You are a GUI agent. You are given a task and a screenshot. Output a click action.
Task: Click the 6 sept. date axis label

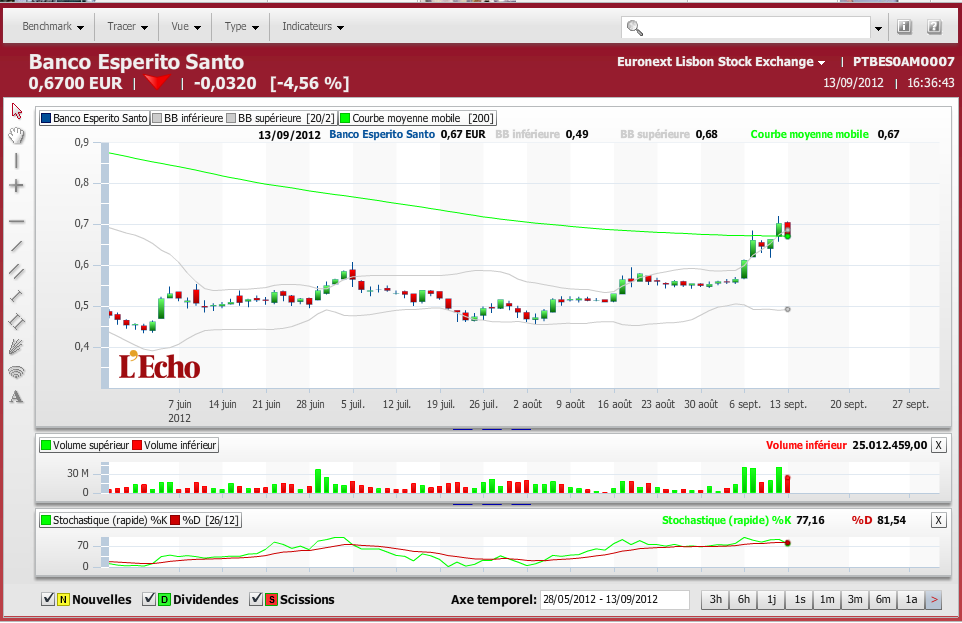tap(745, 404)
